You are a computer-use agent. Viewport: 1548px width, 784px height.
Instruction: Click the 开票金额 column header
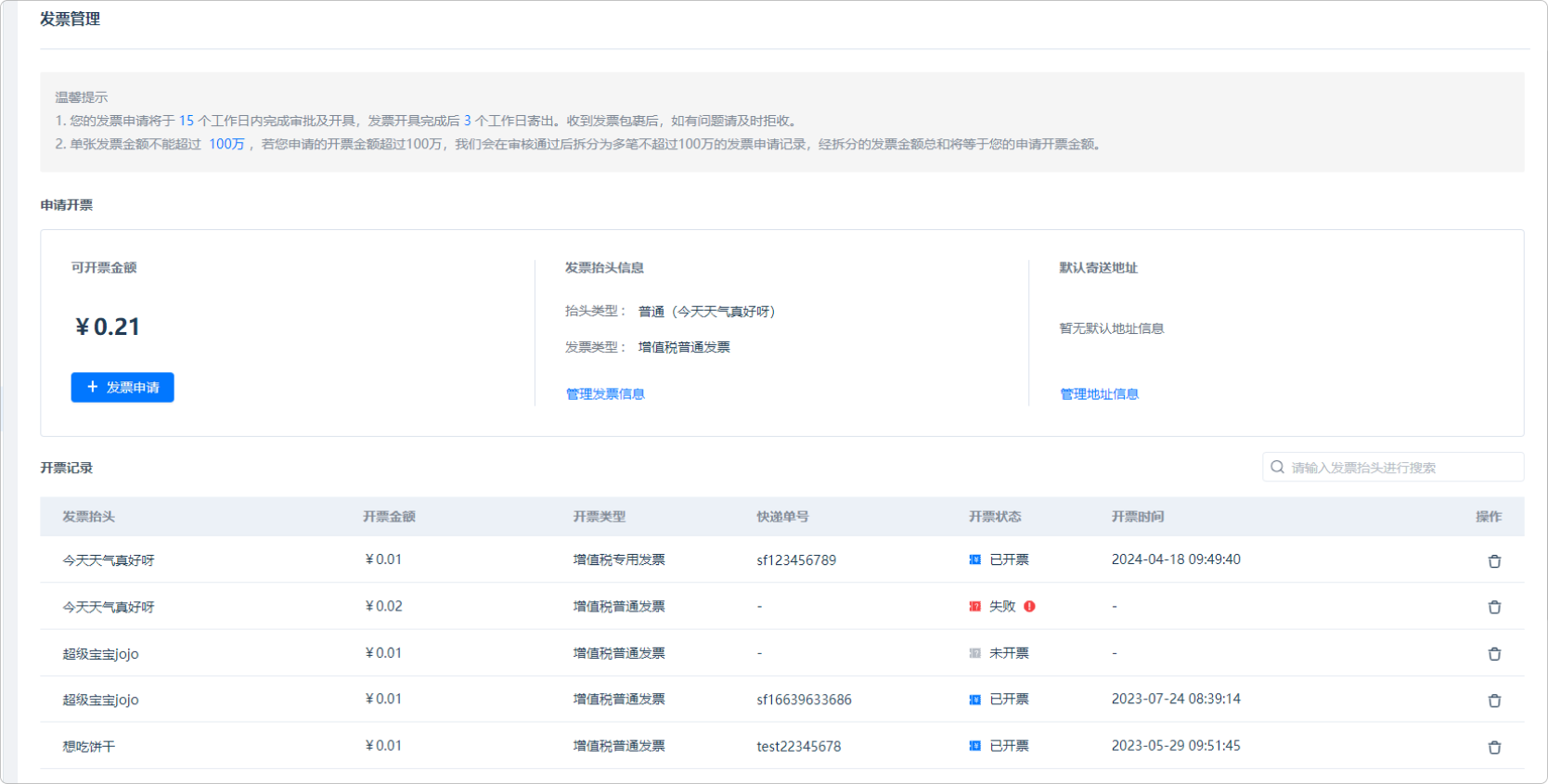pyautogui.click(x=389, y=517)
